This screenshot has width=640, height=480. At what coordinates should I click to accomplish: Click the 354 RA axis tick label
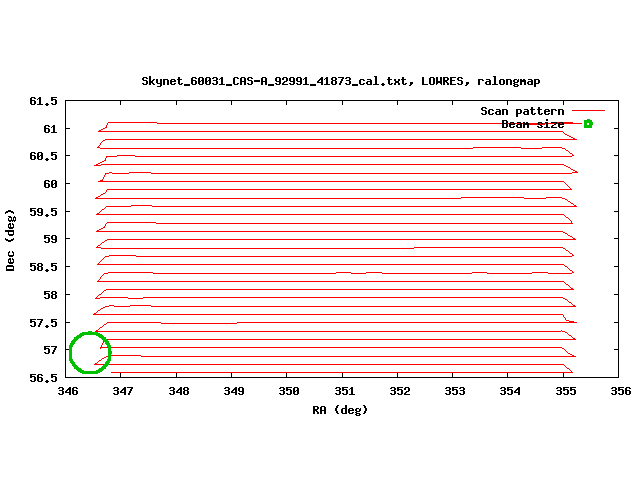pos(510,391)
